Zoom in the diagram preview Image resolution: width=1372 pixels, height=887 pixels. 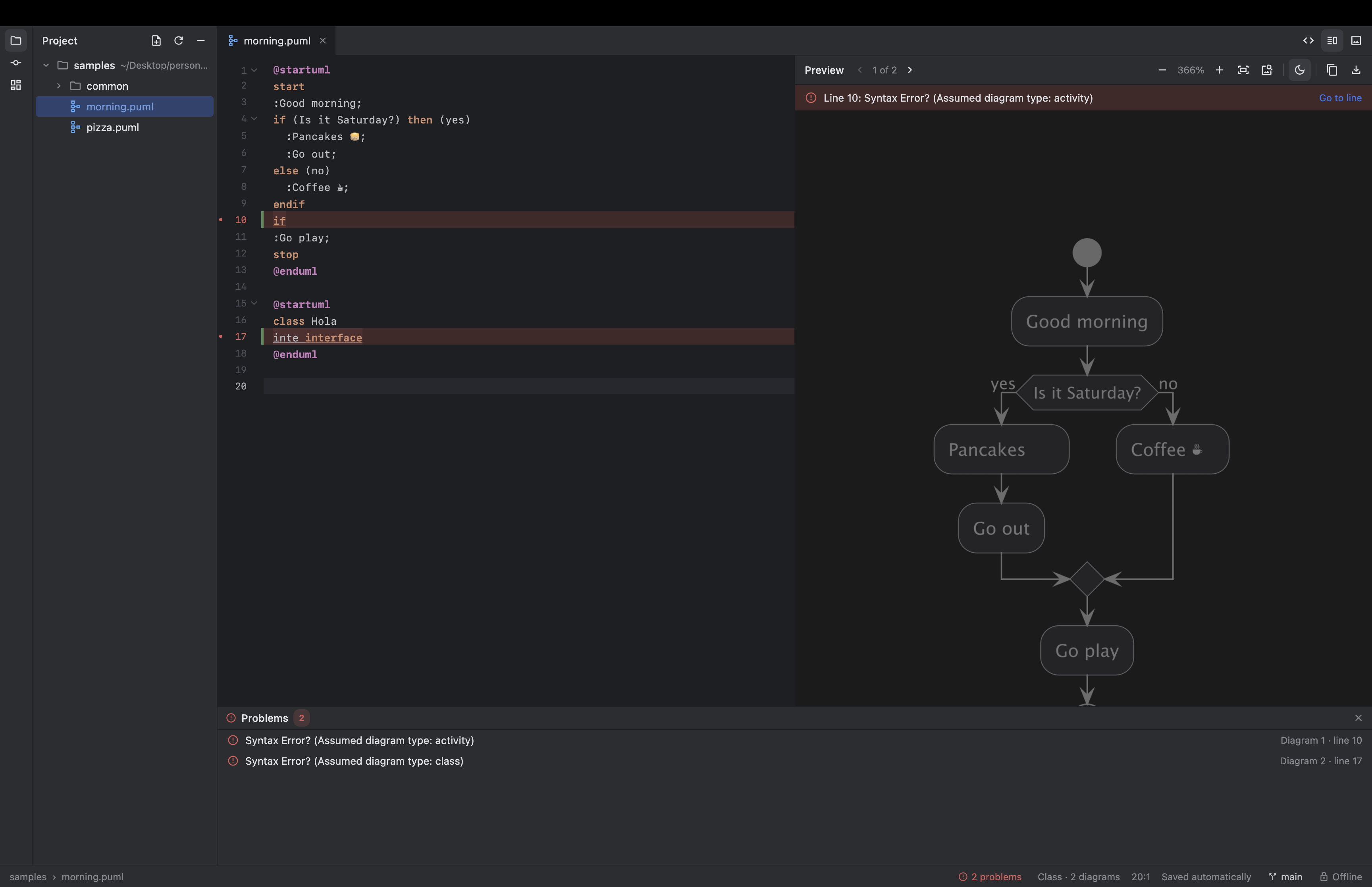1219,70
